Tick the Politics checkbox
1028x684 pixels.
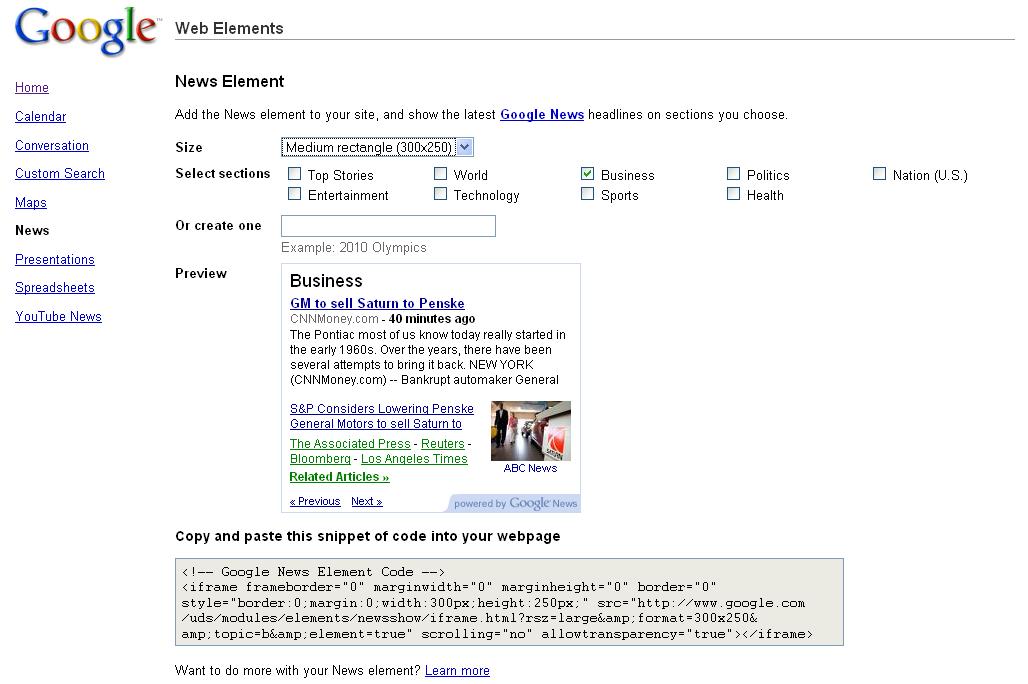point(734,174)
